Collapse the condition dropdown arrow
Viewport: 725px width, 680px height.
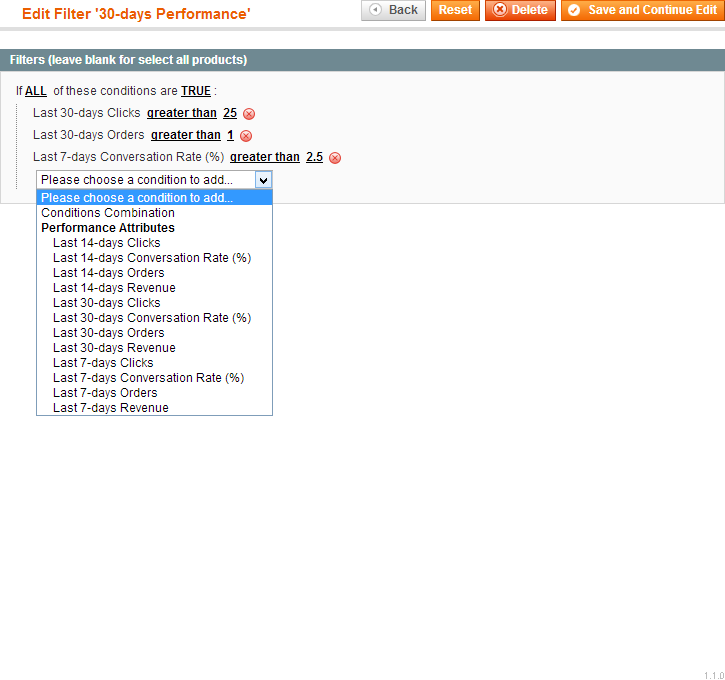pos(264,180)
